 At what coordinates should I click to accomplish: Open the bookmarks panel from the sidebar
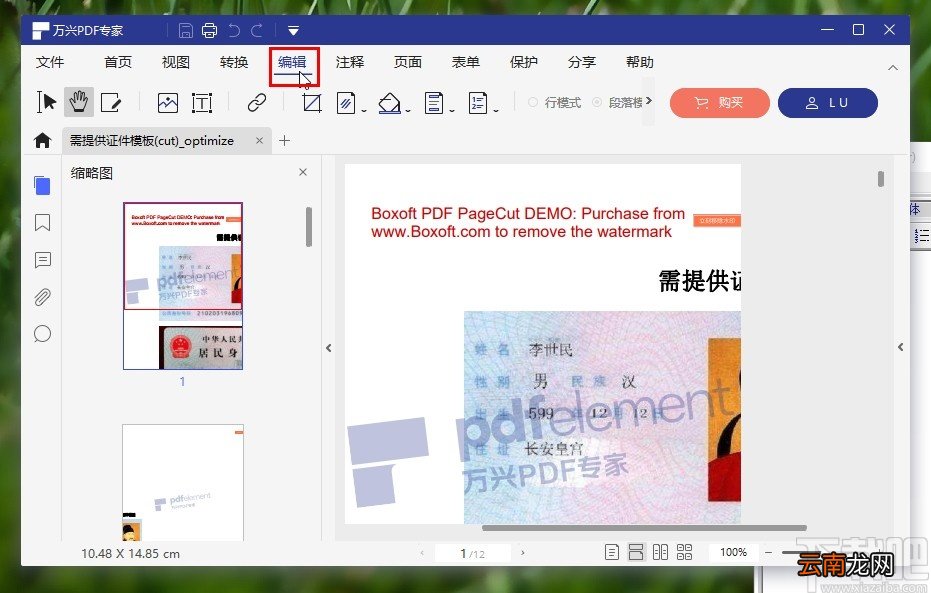[42, 223]
